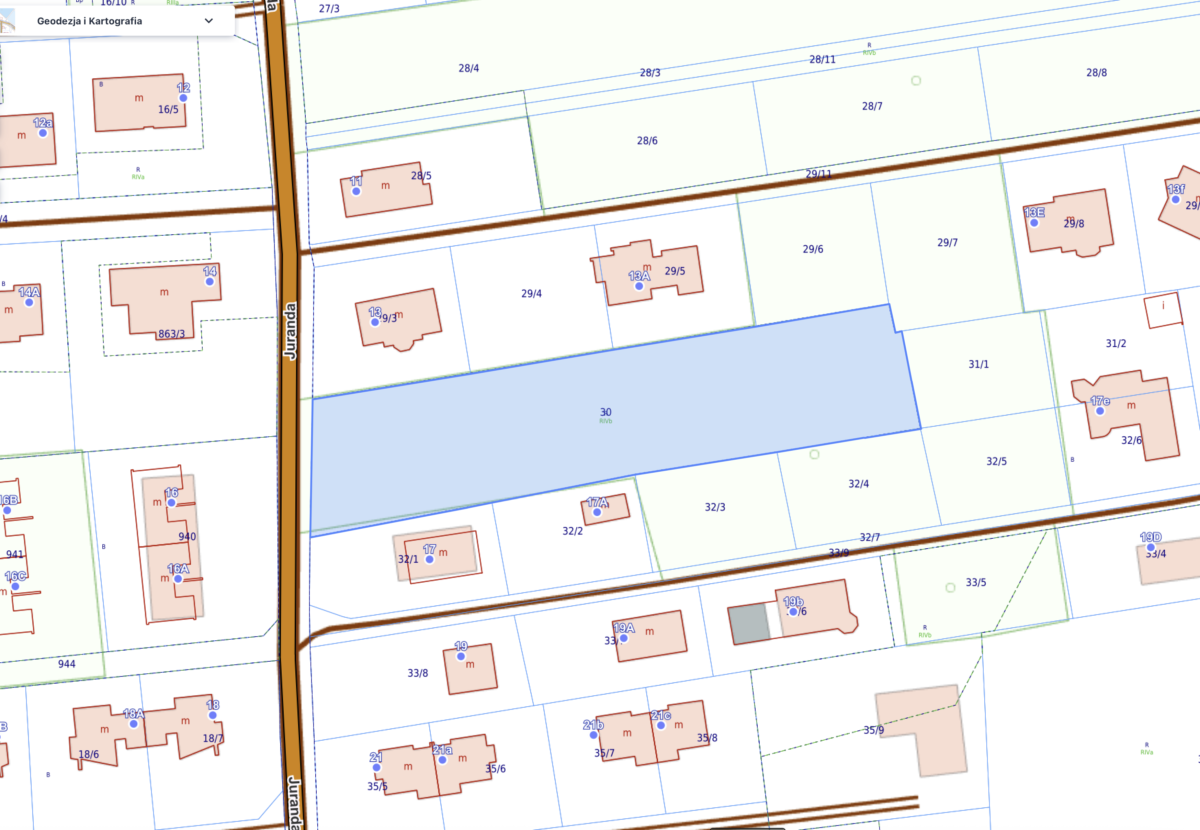1200x830 pixels.
Task: Select address marker 16A
Action: click(176, 578)
